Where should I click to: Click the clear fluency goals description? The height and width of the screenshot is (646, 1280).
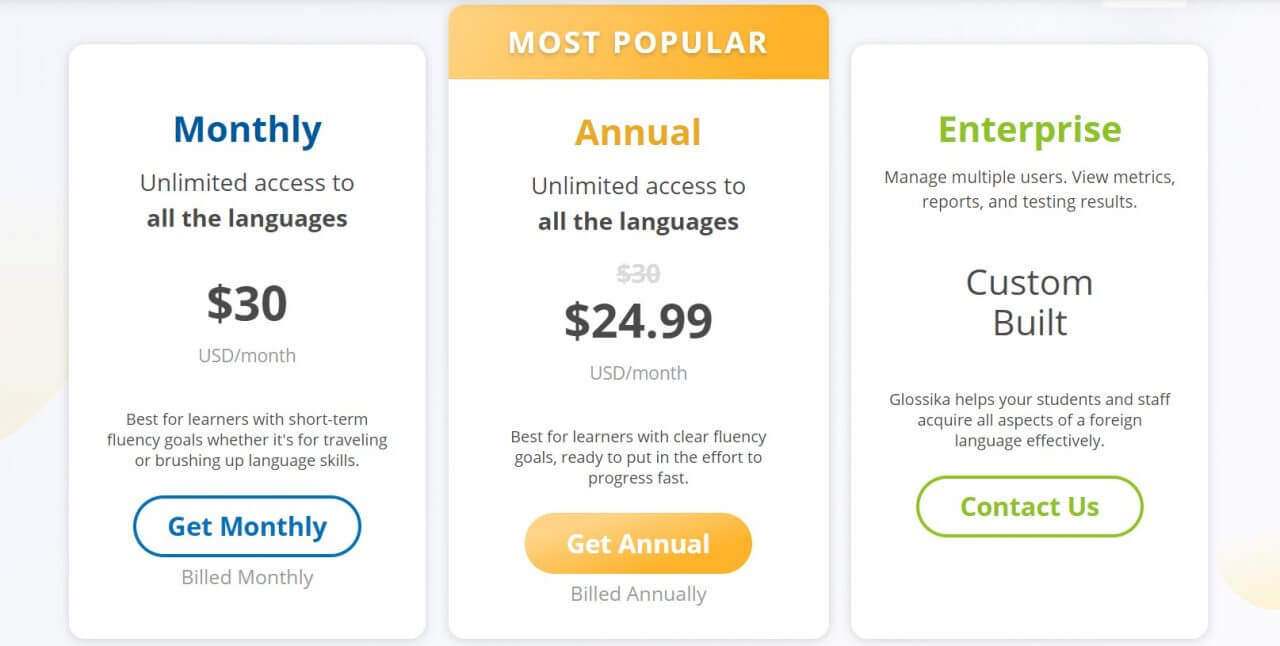638,457
